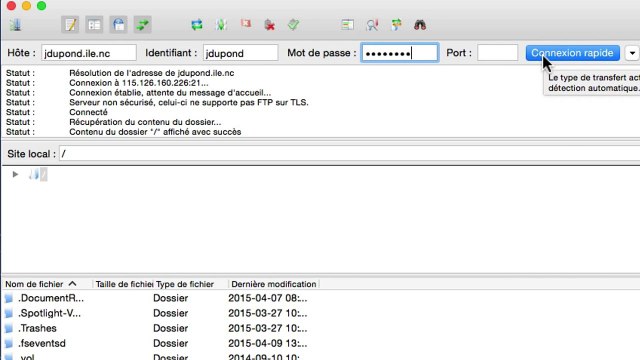This screenshot has width=640, height=360.
Task: Open file search with binoculars icon
Action: click(x=420, y=25)
